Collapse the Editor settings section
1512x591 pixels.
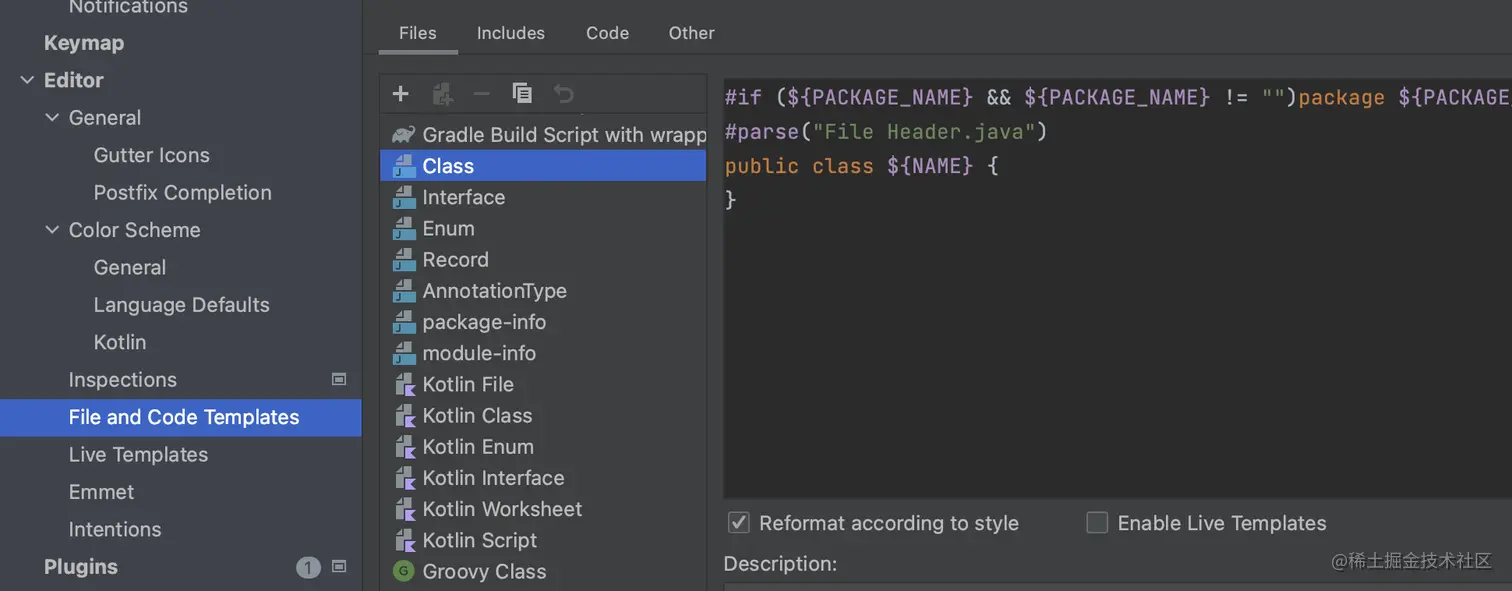pos(27,81)
